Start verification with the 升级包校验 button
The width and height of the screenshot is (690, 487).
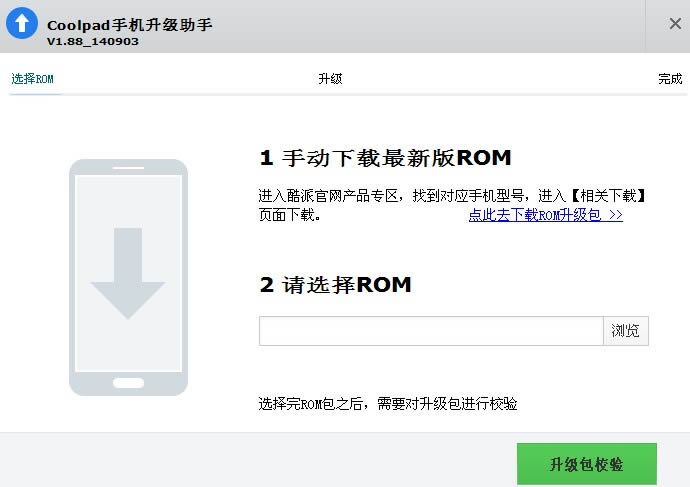coord(586,465)
